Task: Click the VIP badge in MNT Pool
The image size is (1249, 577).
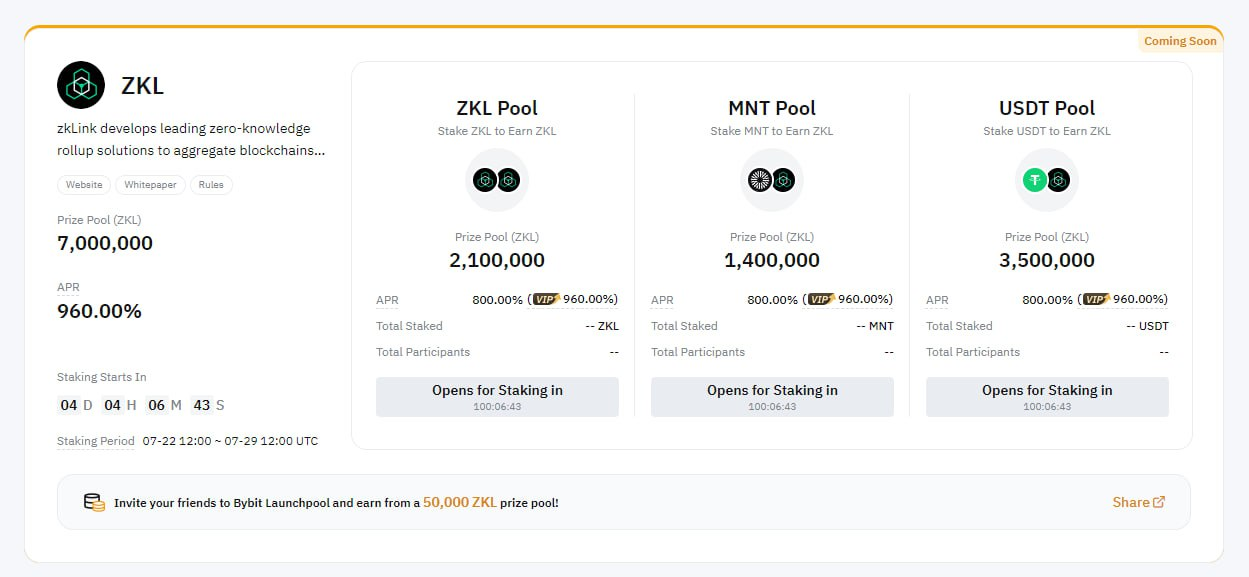Action: pos(820,299)
